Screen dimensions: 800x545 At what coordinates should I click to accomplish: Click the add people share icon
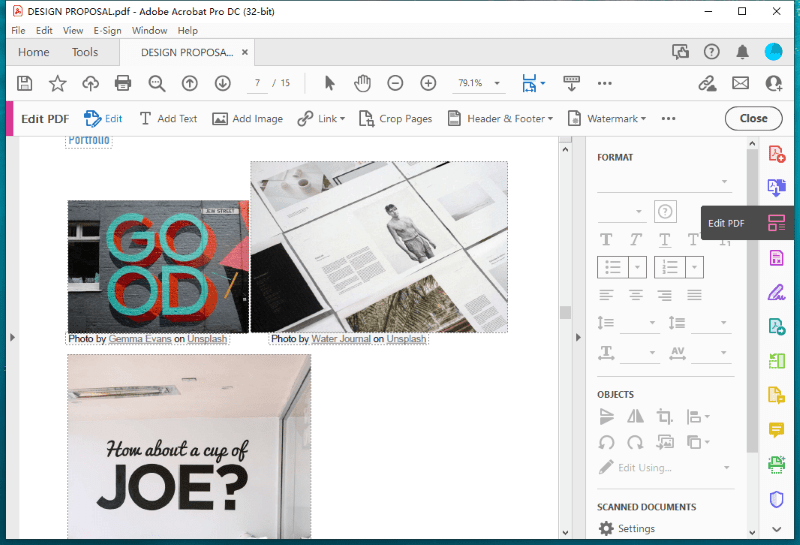[x=773, y=83]
